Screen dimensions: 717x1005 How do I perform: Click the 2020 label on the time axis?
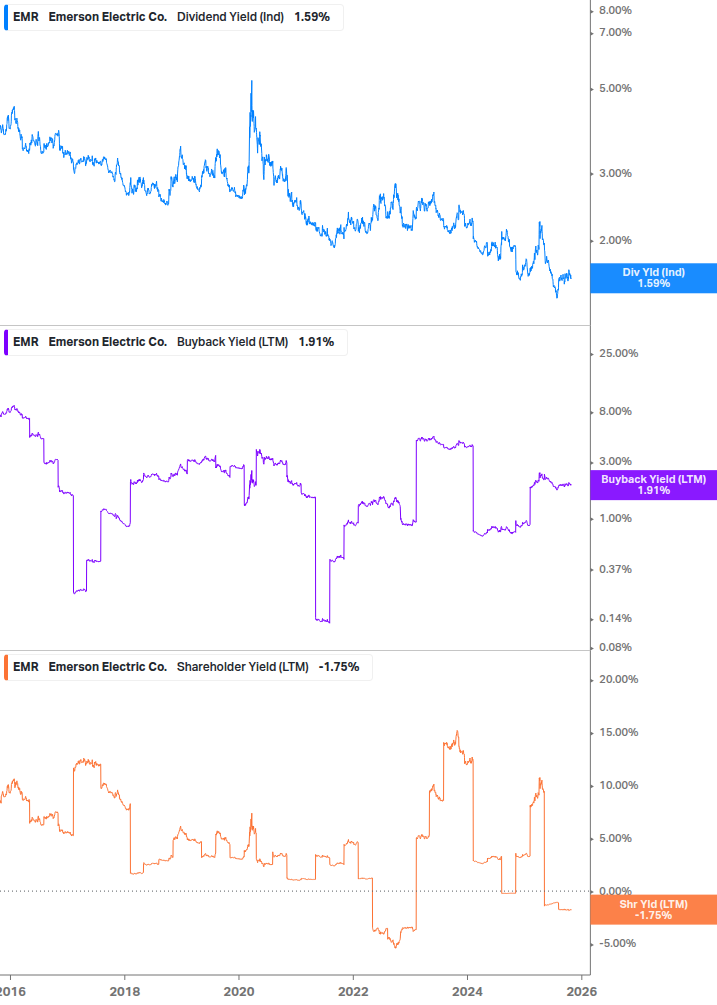[238, 991]
